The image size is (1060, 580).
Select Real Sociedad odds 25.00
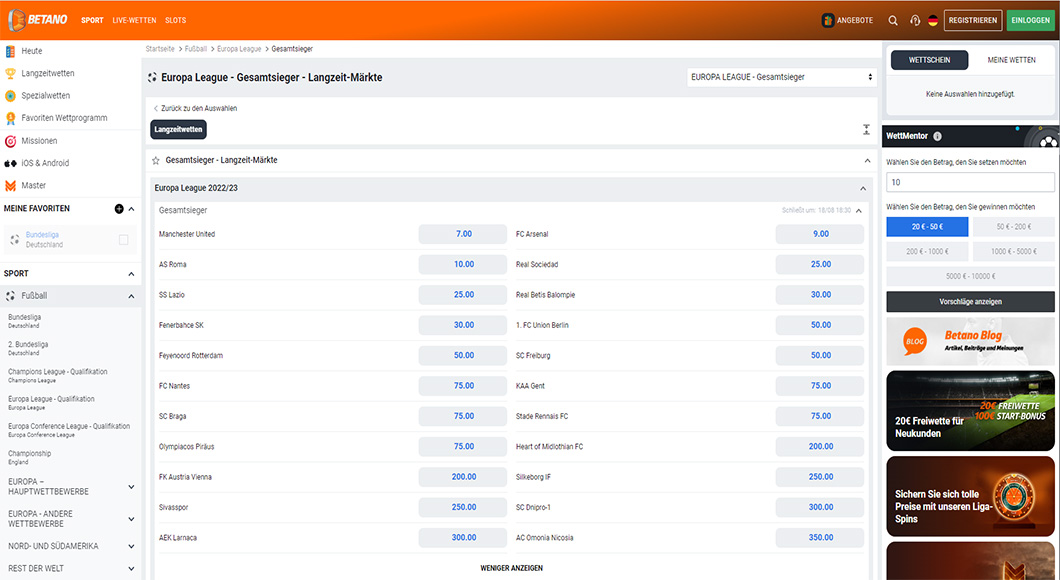820,264
